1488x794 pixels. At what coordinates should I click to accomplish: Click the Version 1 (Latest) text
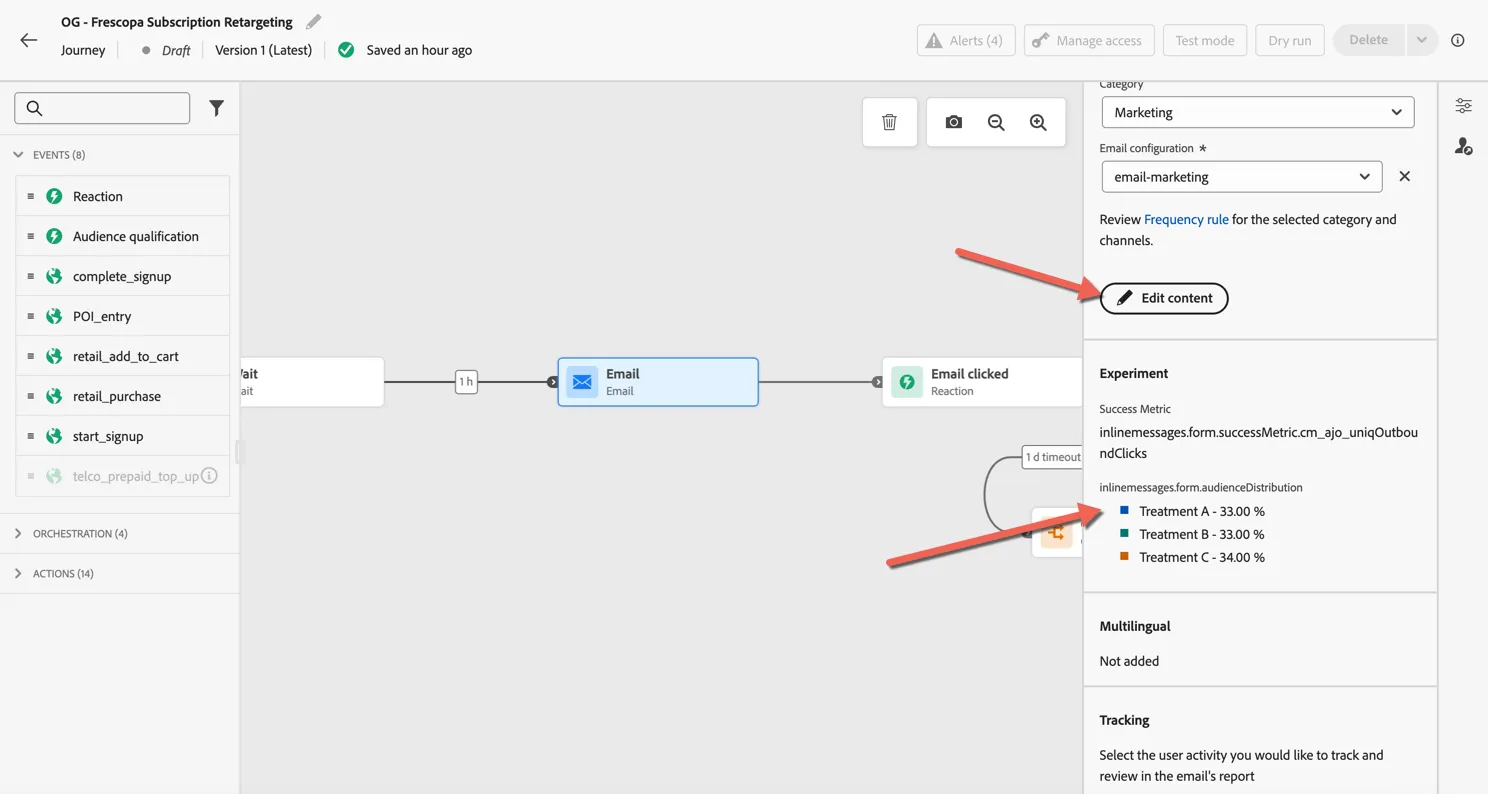263,50
